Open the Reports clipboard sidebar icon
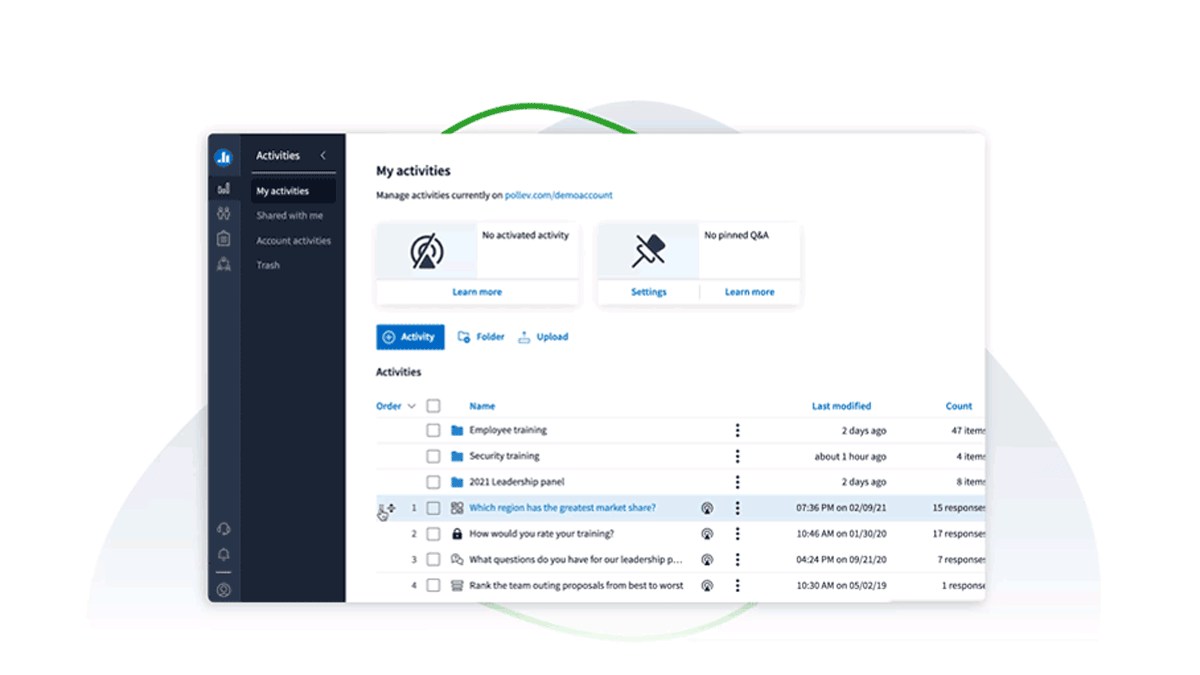Screen dimensions: 1200x675 tap(223, 239)
